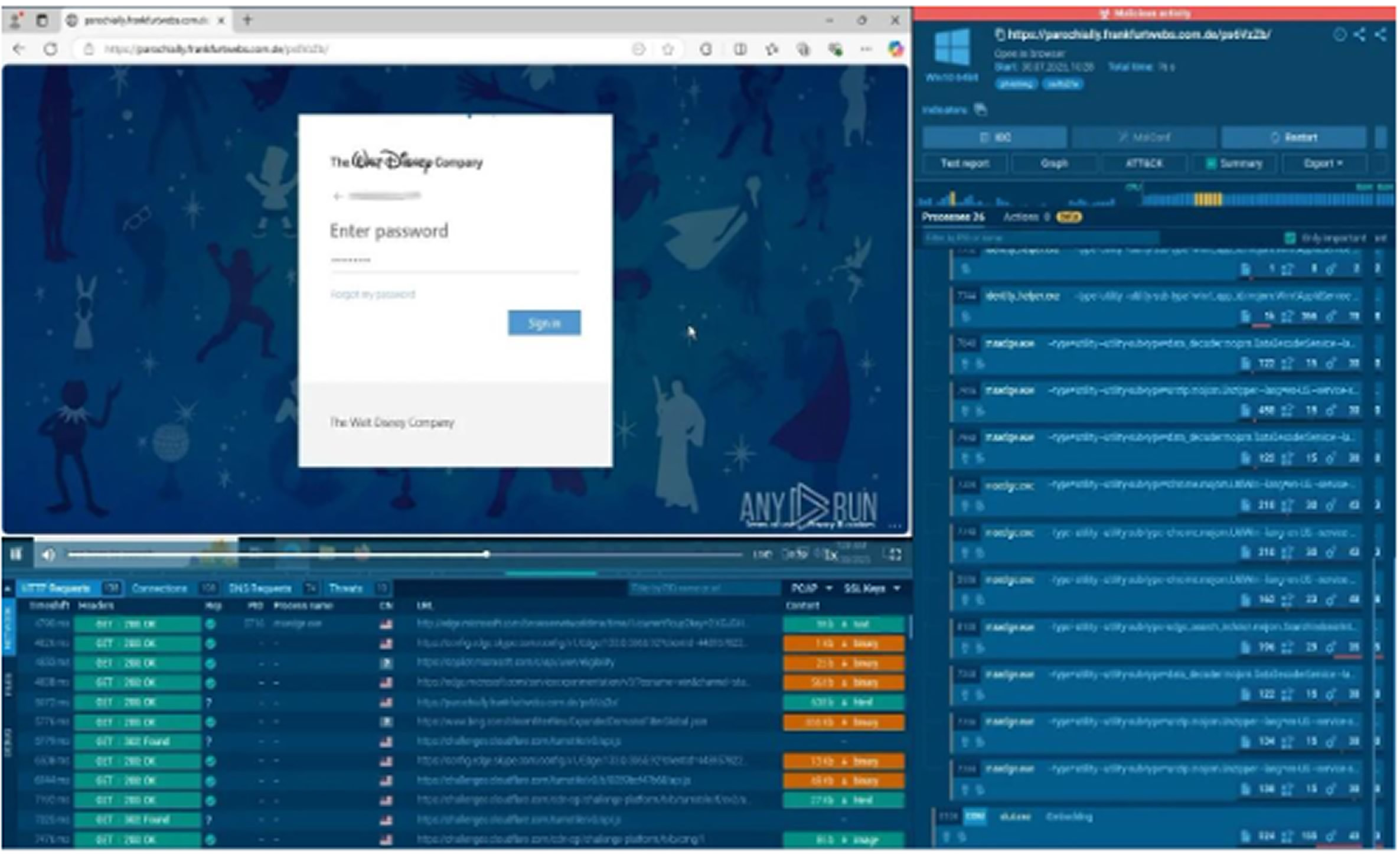This screenshot has height=854, width=1400.
Task: Expand the video to fullscreen
Action: (x=895, y=554)
